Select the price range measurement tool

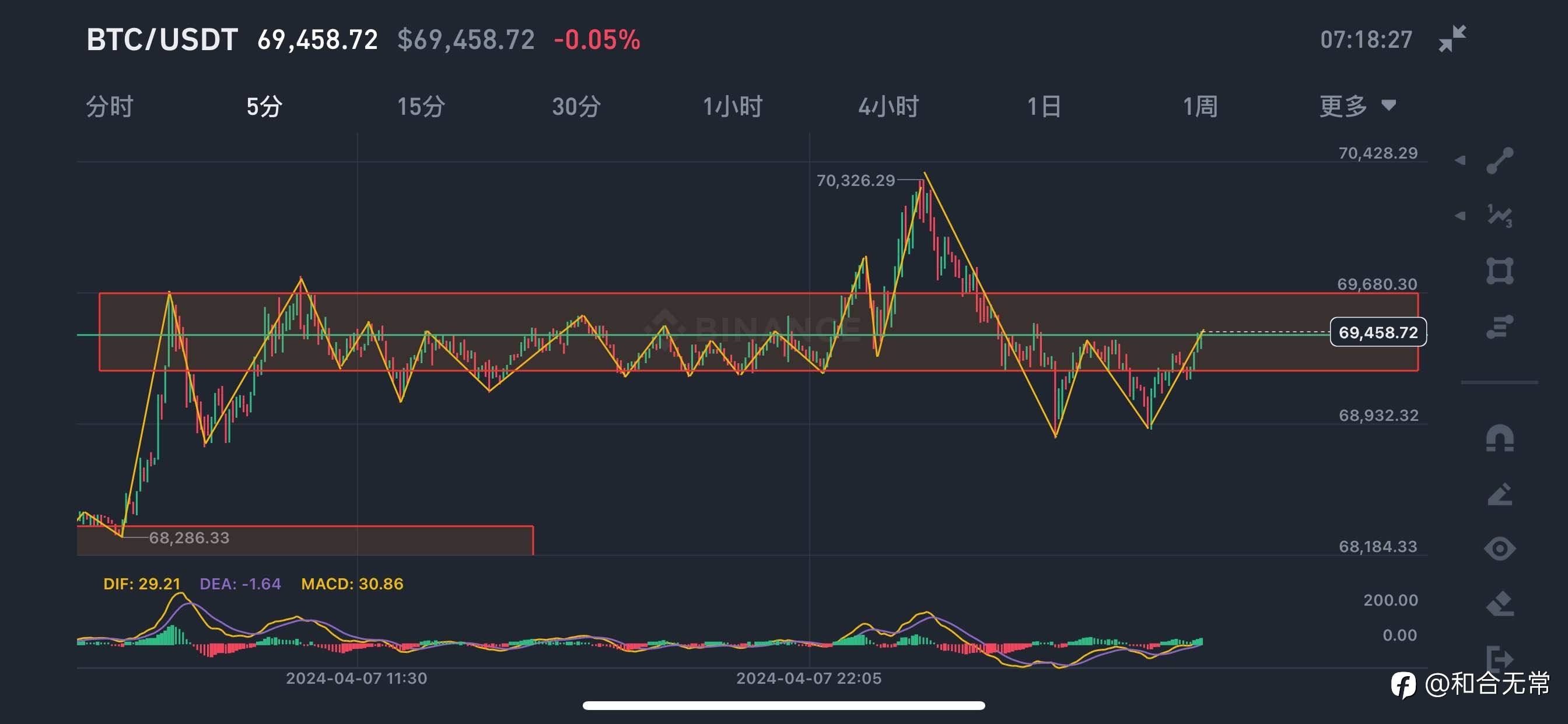tap(1499, 326)
